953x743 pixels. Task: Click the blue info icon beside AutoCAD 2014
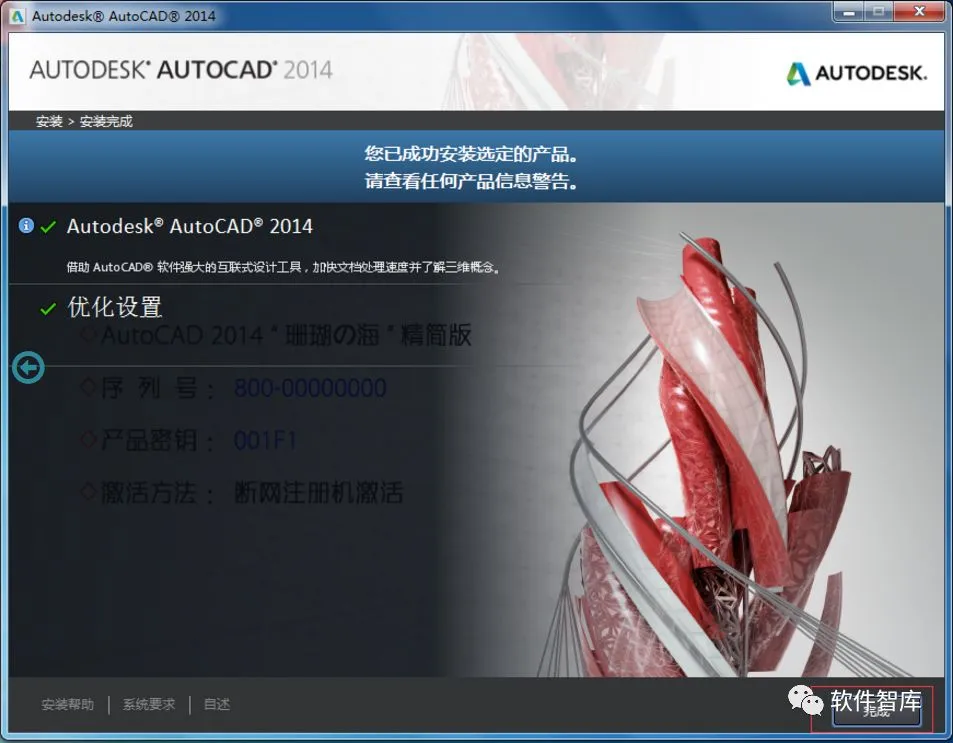(x=26, y=226)
